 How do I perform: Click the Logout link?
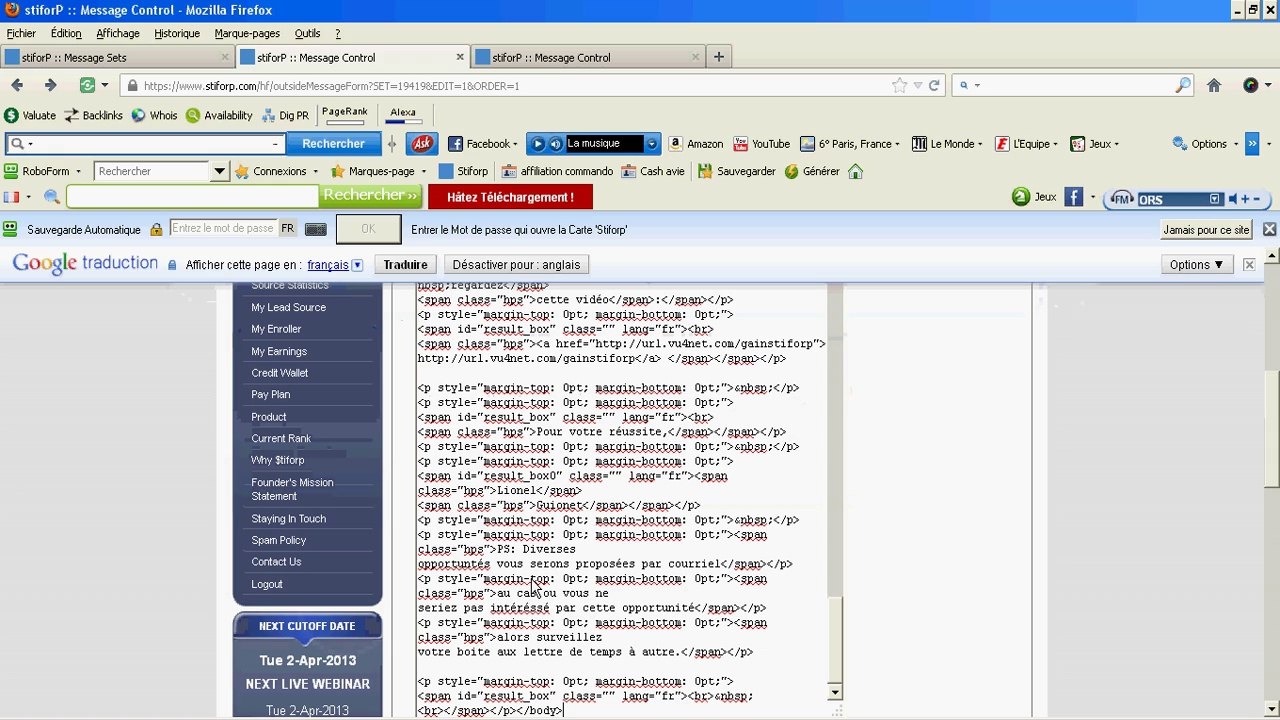click(x=267, y=584)
